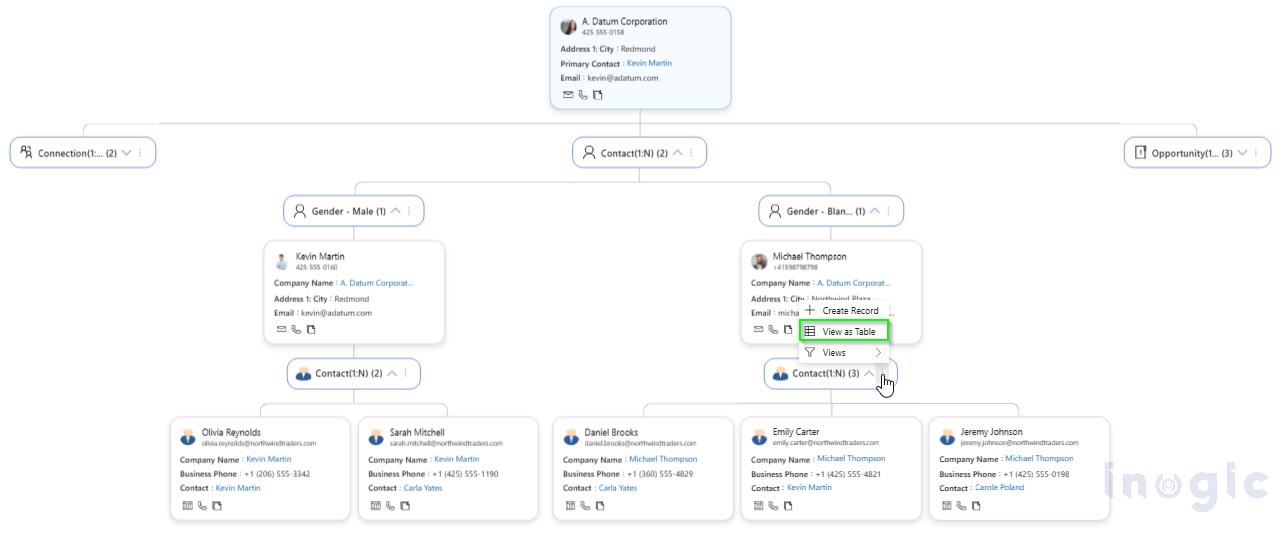Viewport: 1282px width, 541px height.
Task: Select View as Table menu option
Action: point(843,331)
